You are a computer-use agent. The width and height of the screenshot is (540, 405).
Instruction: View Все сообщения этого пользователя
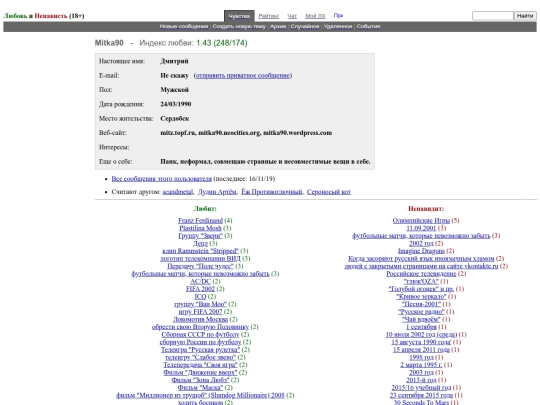[x=162, y=179]
